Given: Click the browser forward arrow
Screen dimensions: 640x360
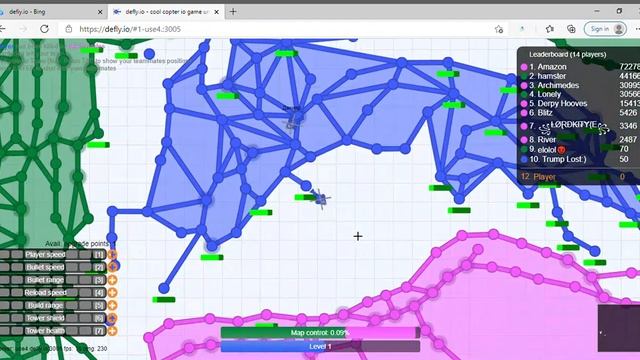Looking at the screenshot, I should coord(23,29).
